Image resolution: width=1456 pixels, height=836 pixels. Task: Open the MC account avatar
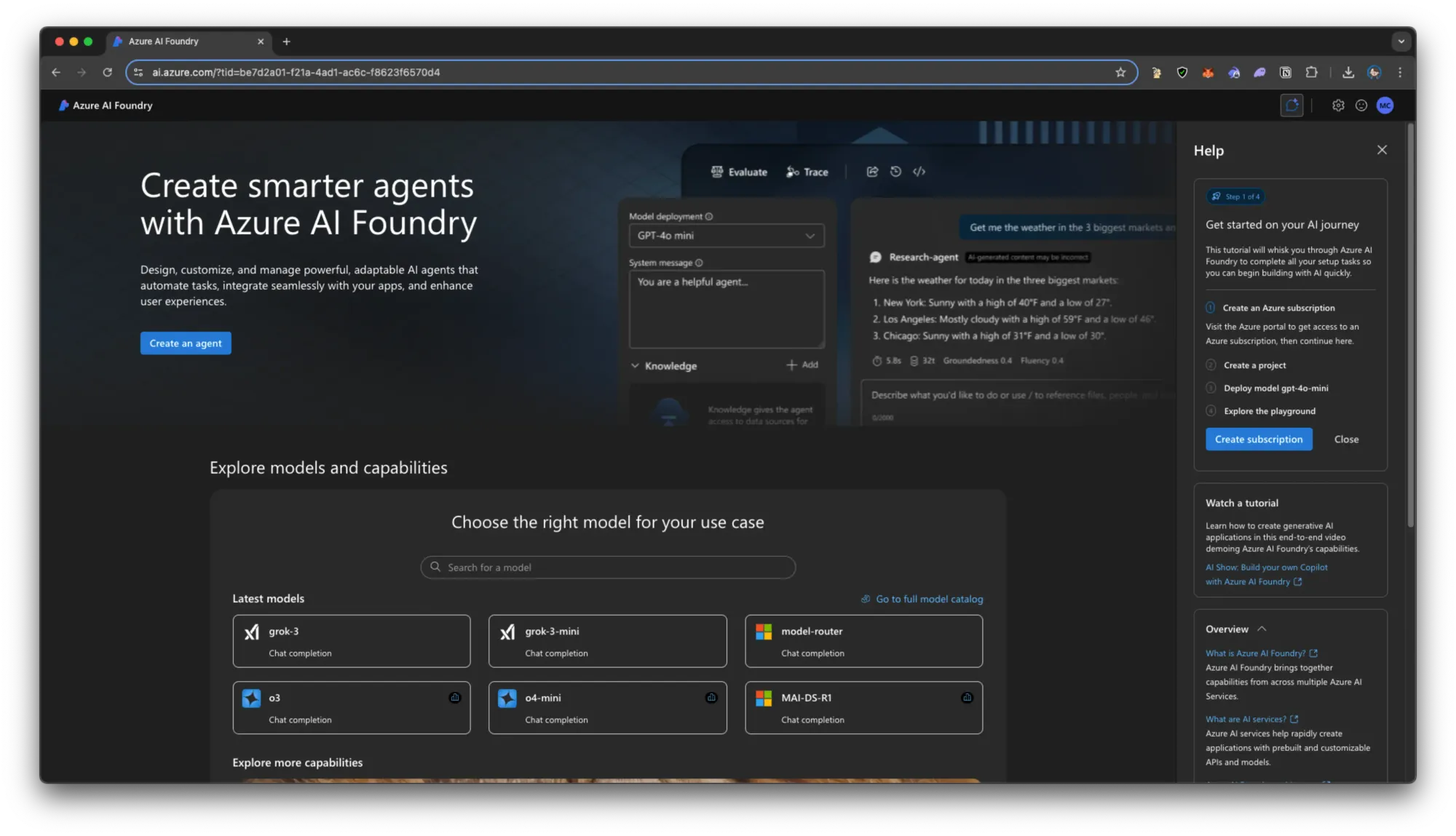coord(1385,106)
